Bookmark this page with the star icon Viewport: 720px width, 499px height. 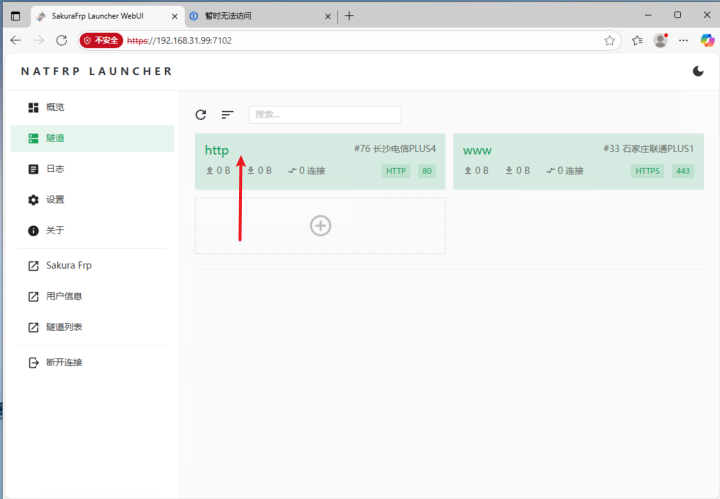[x=609, y=41]
